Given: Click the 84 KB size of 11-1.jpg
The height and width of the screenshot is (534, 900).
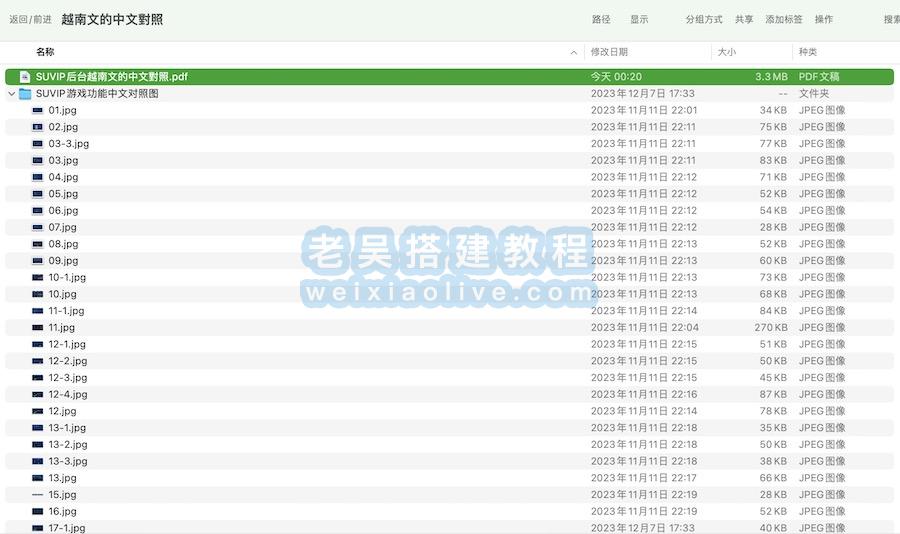Looking at the screenshot, I should point(774,311).
